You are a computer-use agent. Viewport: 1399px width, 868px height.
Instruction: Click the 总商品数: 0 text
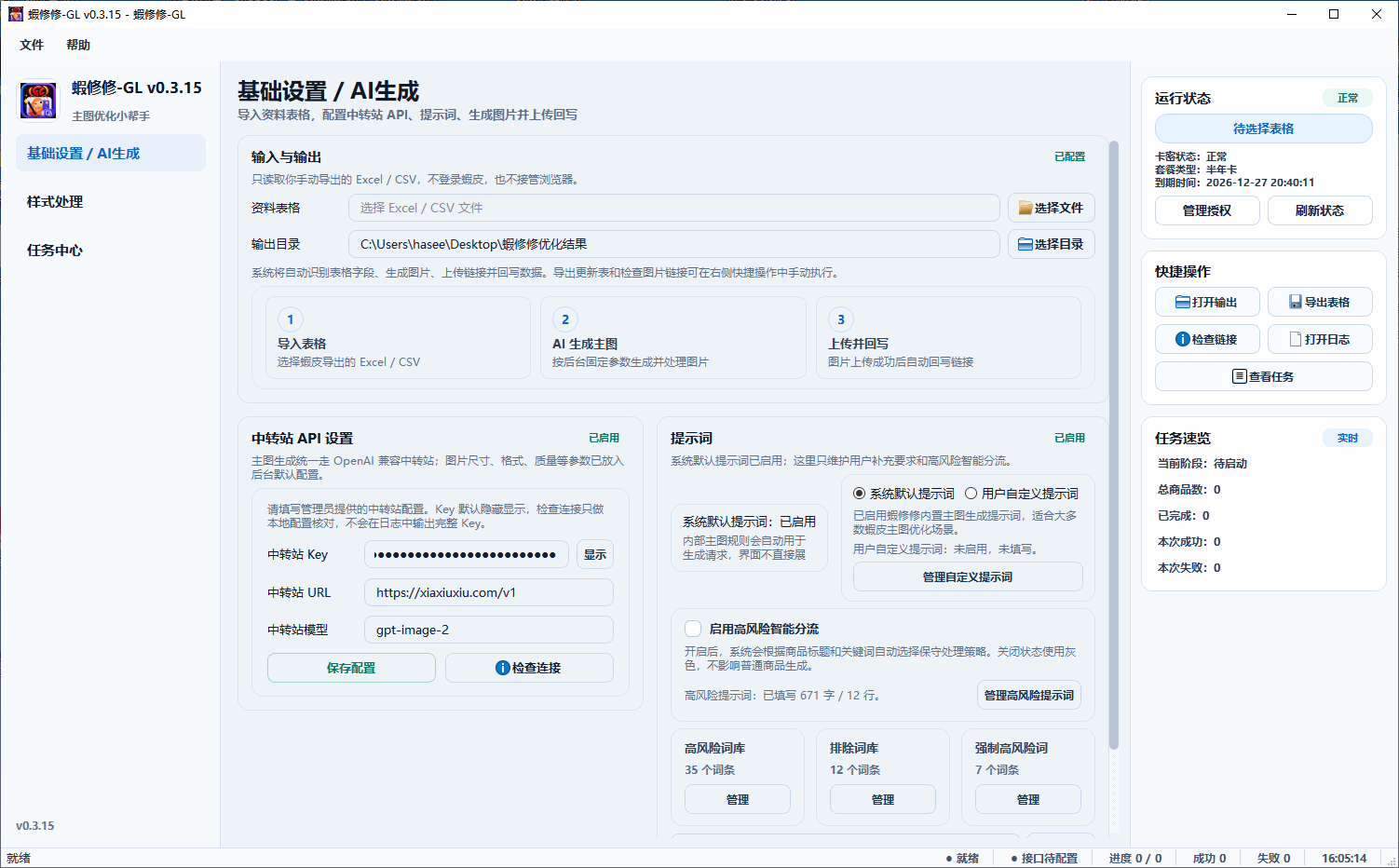coord(1189,489)
